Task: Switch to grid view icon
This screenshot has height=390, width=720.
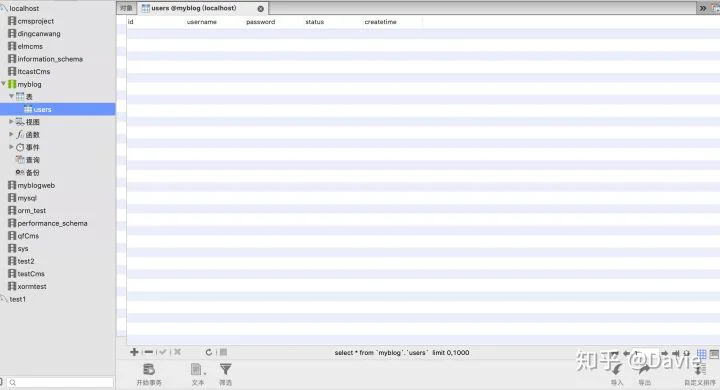Action: (x=701, y=354)
